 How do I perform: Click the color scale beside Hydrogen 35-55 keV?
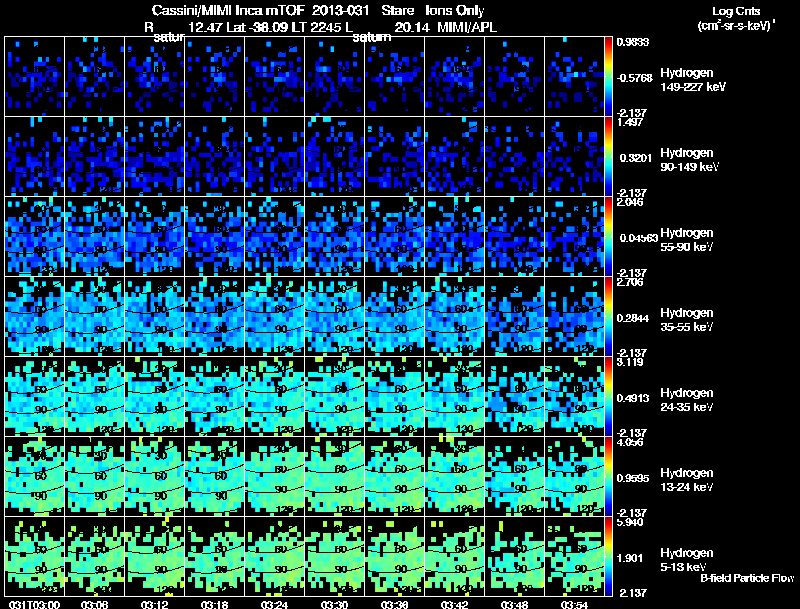click(608, 316)
